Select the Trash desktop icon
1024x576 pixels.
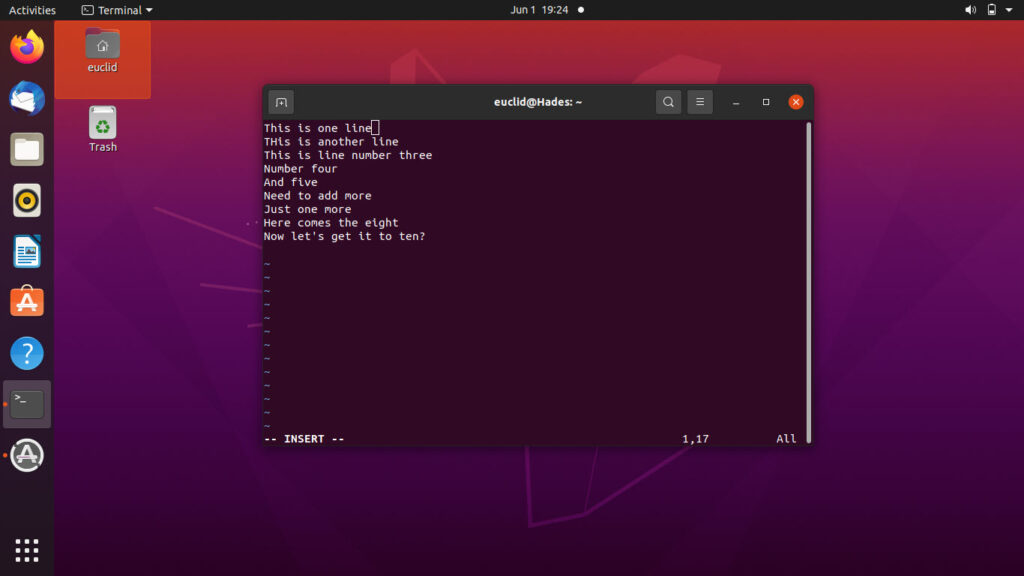[x=102, y=129]
